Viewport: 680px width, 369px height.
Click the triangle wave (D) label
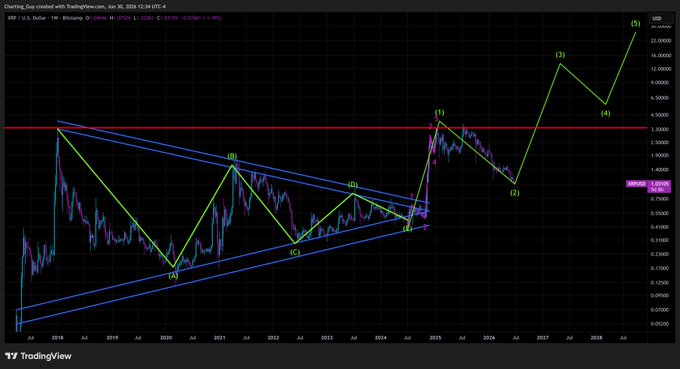pos(353,185)
